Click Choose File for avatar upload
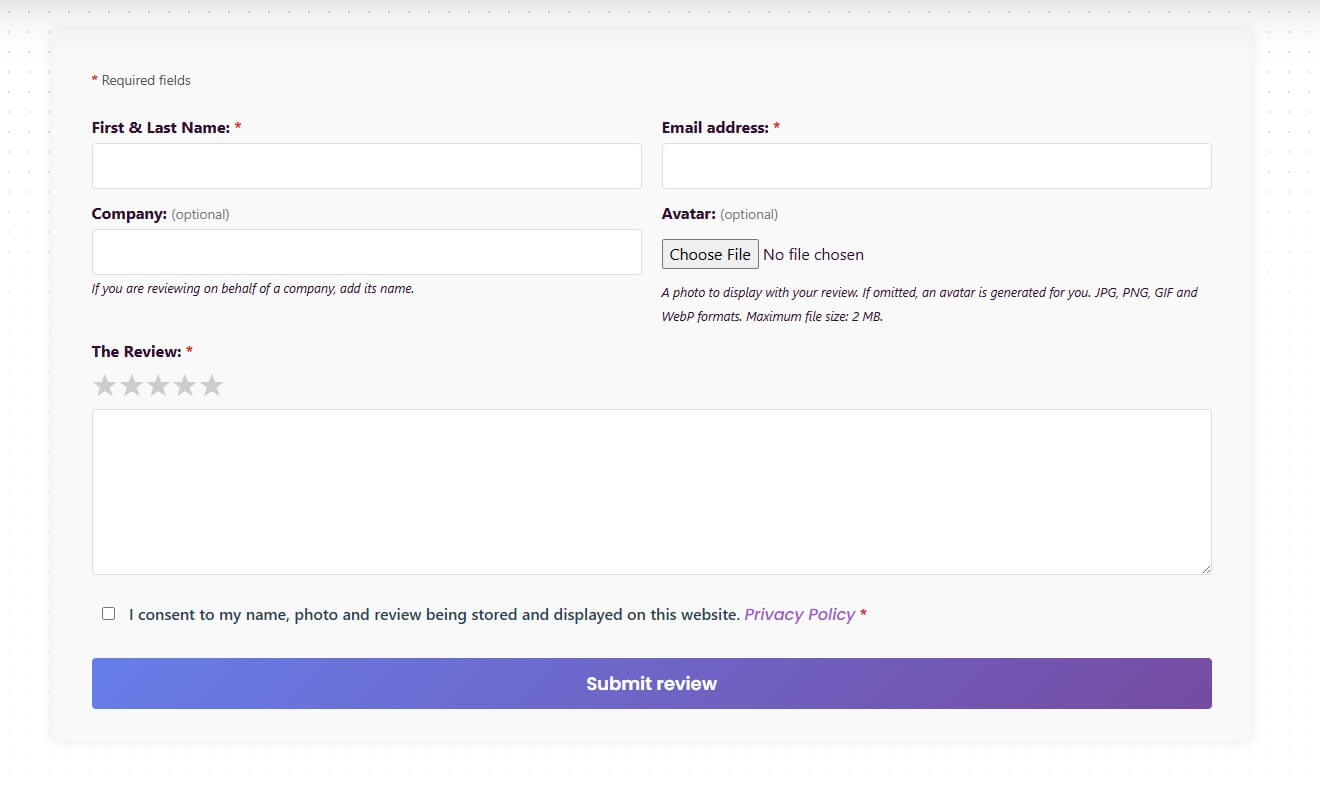 pos(710,254)
